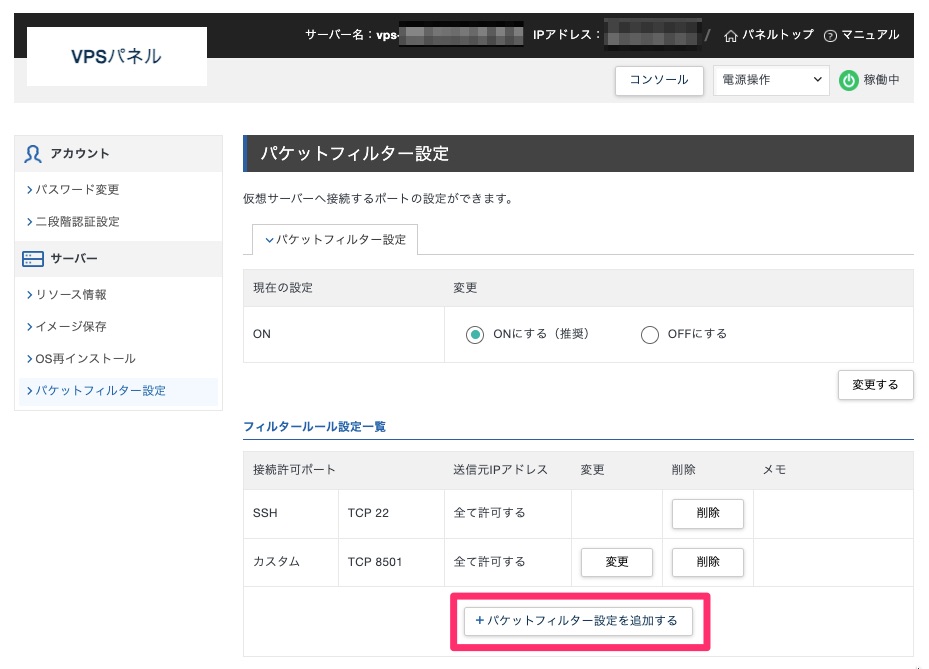Delete the SSH TCP 22 rule
The image size is (929, 669).
708,513
